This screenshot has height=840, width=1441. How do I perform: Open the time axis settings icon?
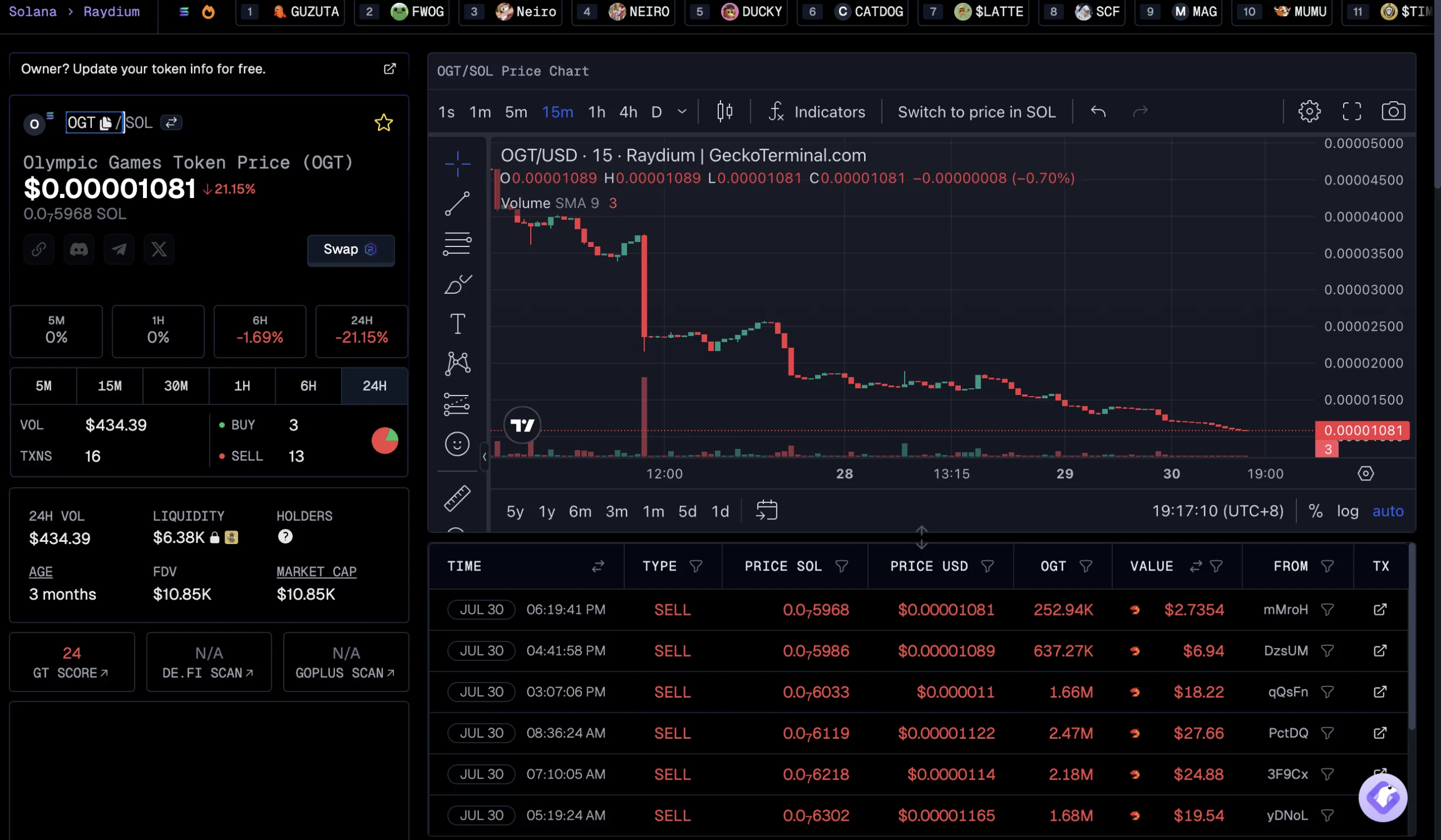tap(1366, 474)
